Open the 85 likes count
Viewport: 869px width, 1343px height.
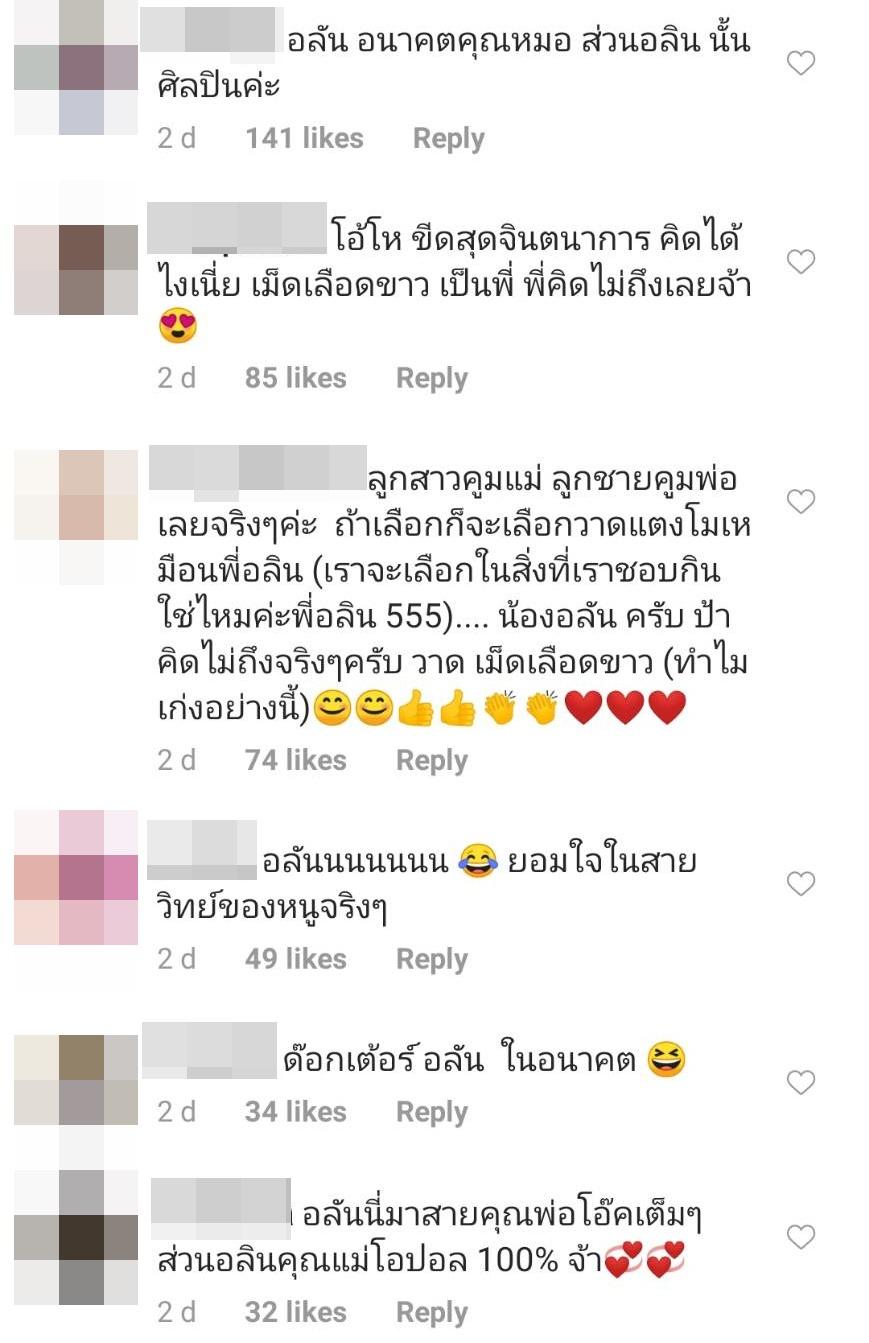tap(296, 378)
